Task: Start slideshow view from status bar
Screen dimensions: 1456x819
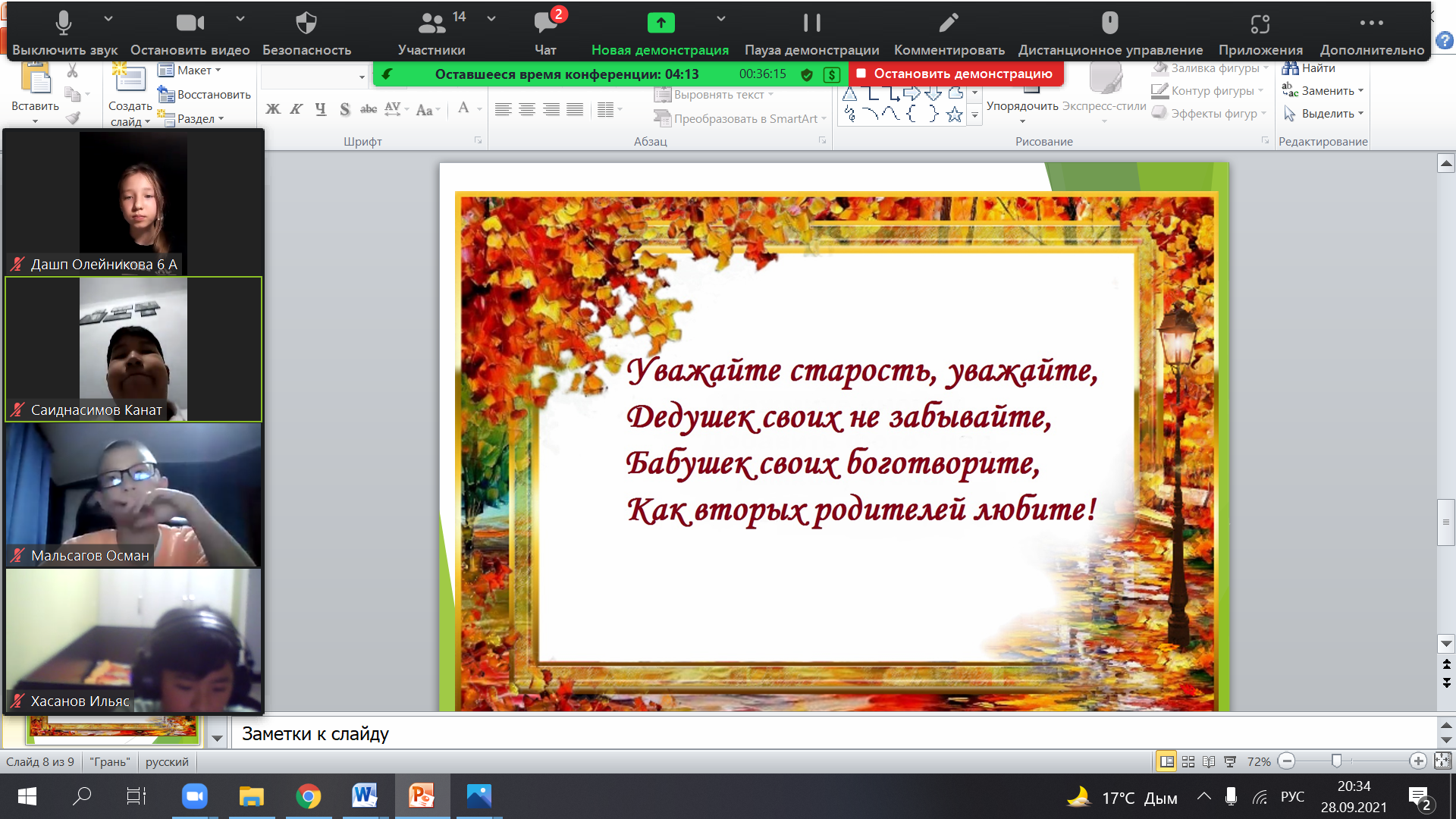Action: pyautogui.click(x=1230, y=761)
